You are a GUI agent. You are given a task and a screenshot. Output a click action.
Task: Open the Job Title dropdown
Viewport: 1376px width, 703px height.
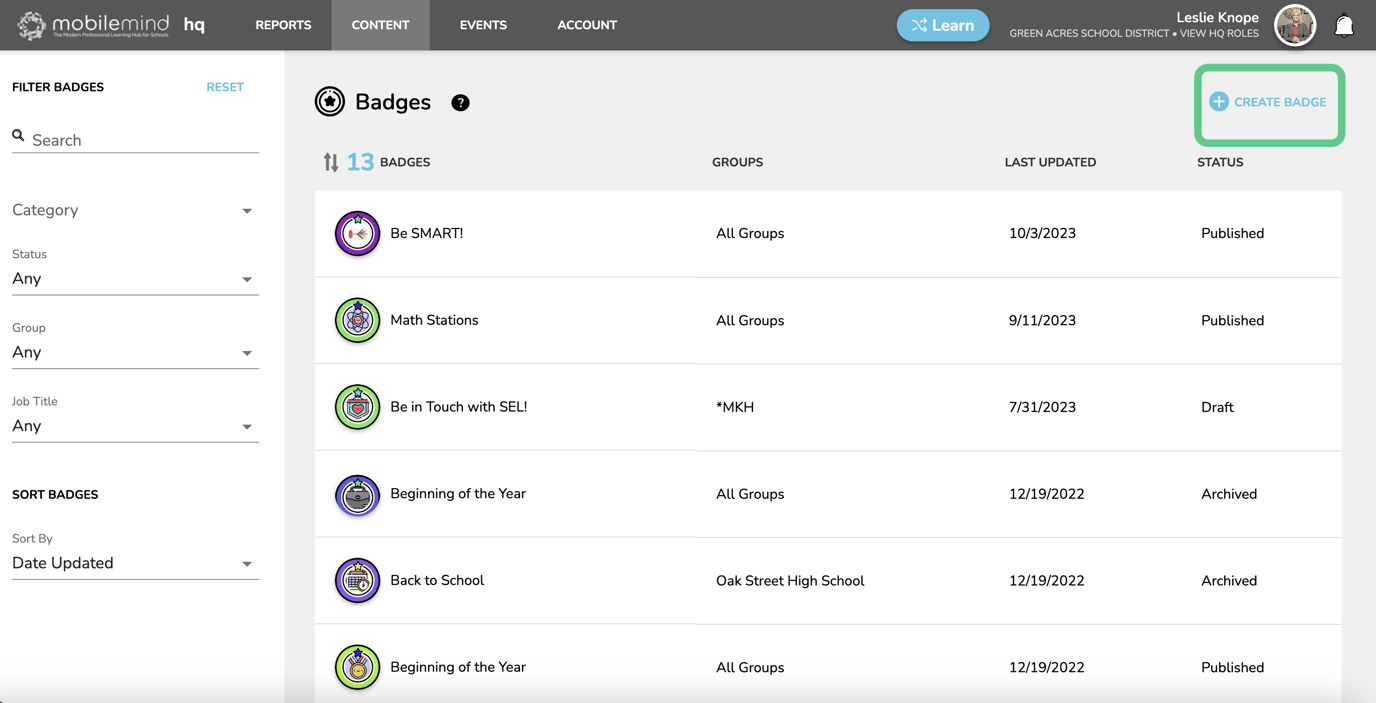click(135, 426)
